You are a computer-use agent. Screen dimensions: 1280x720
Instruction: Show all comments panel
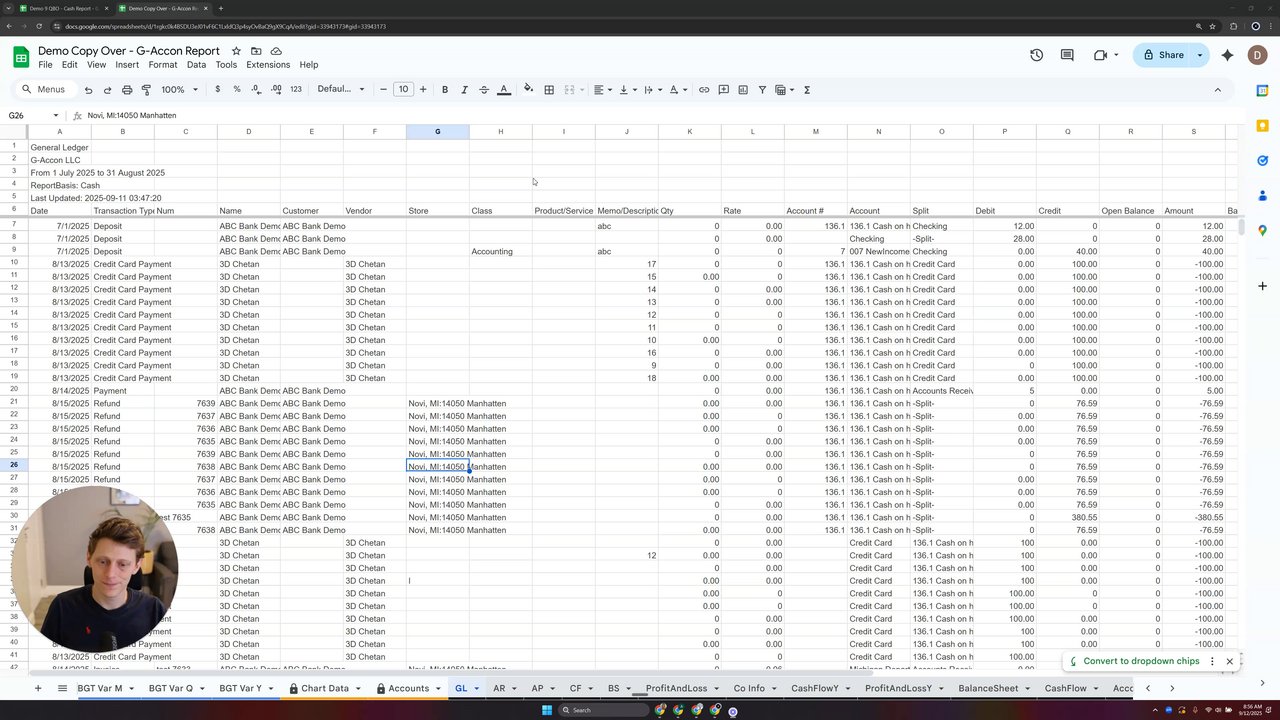[1067, 55]
